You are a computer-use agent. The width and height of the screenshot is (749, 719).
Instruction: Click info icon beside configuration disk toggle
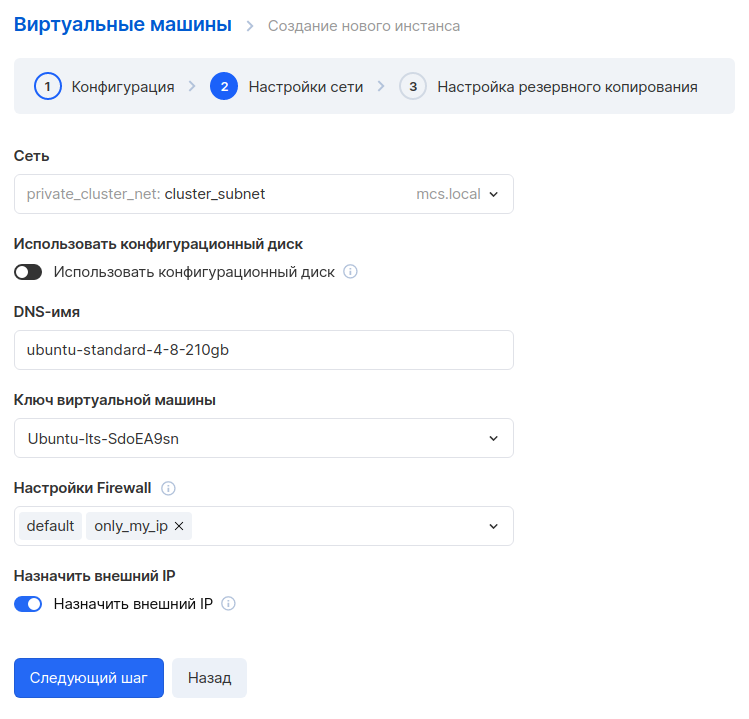(x=350, y=272)
